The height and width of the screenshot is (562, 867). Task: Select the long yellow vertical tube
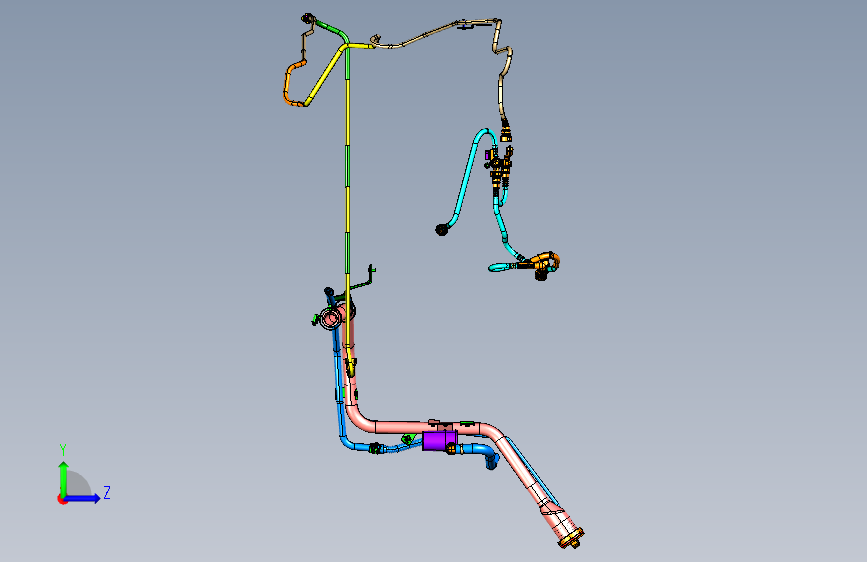[x=348, y=221]
